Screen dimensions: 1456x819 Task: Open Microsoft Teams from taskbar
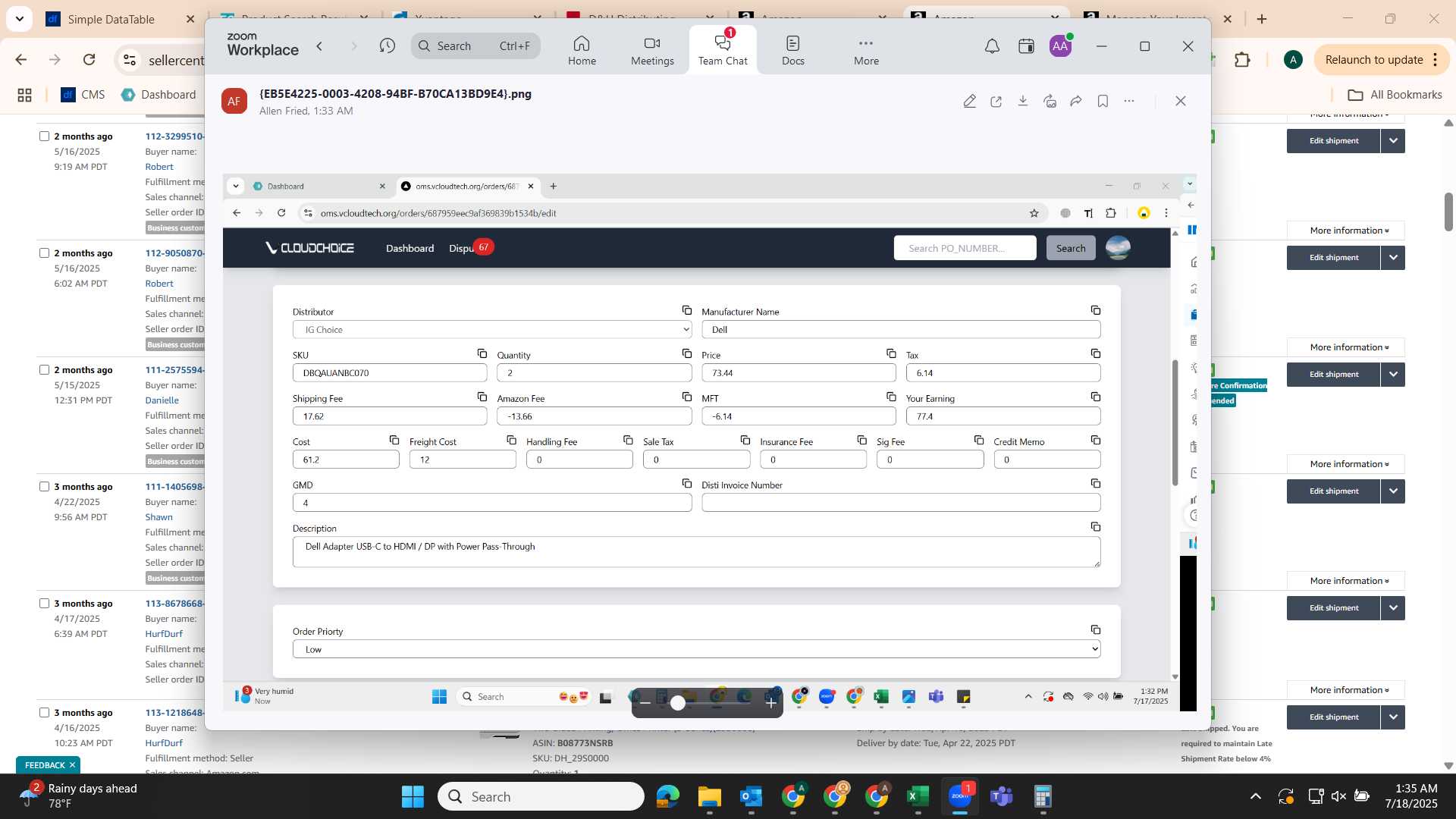pyautogui.click(x=1001, y=797)
